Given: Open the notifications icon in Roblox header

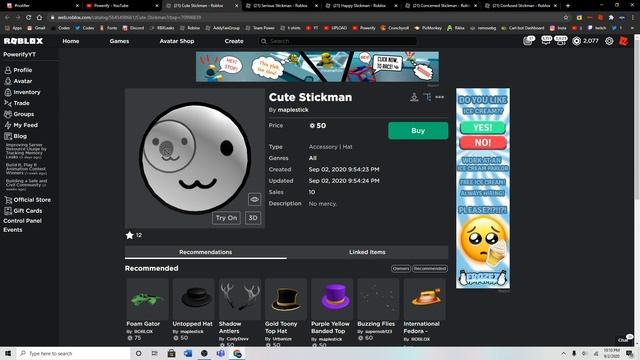Looking at the screenshot, I should (528, 40).
